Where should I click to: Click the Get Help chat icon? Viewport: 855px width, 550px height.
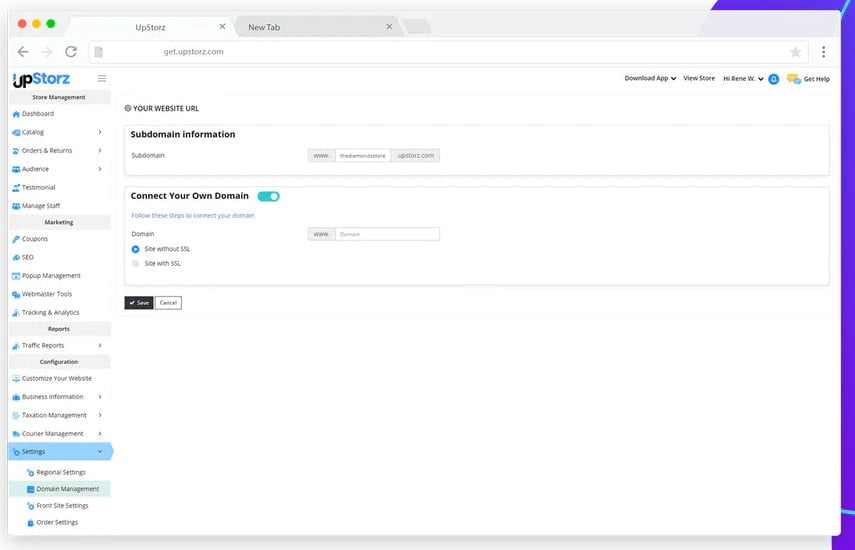point(793,79)
